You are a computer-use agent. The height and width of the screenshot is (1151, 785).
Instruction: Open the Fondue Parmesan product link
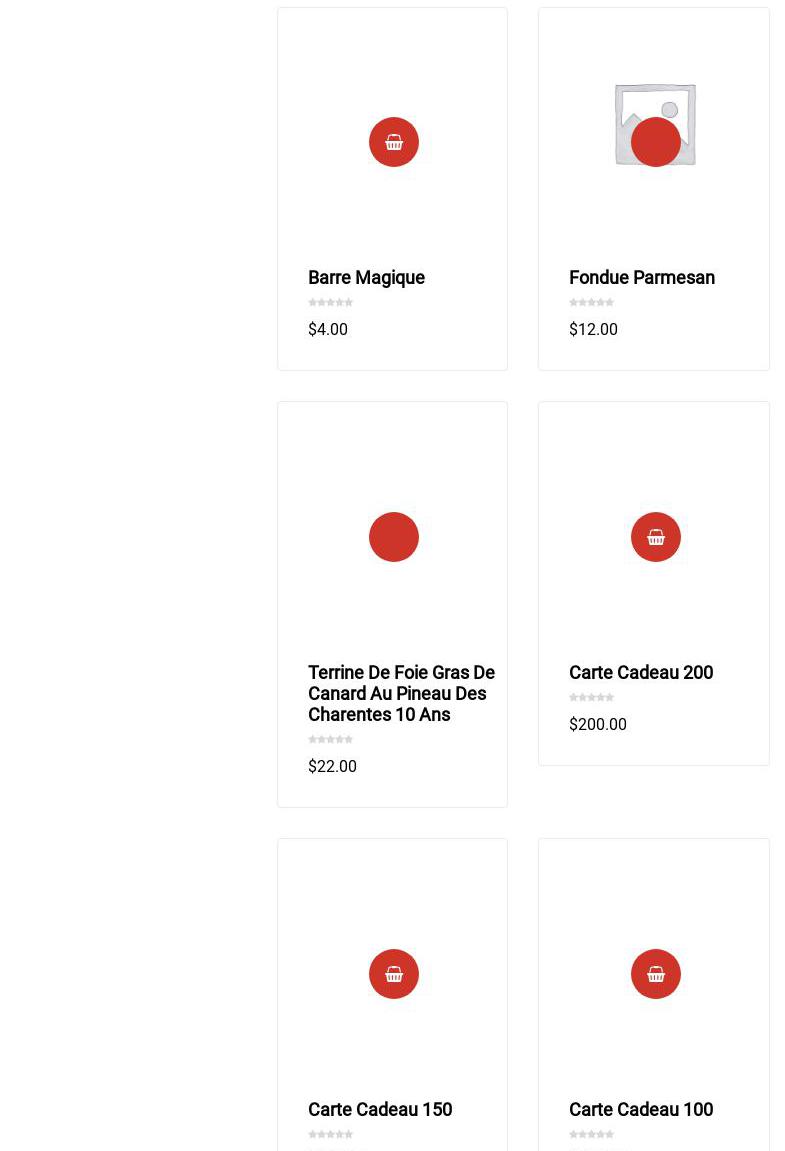(642, 278)
